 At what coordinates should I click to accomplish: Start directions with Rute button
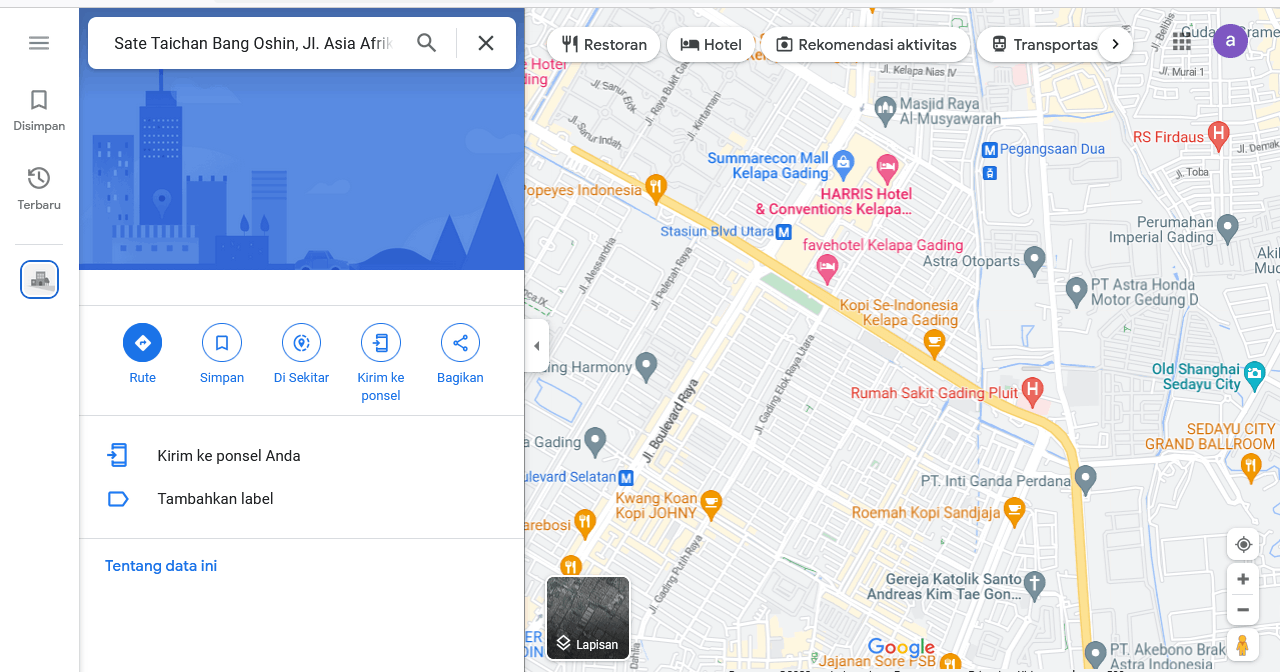coord(142,343)
